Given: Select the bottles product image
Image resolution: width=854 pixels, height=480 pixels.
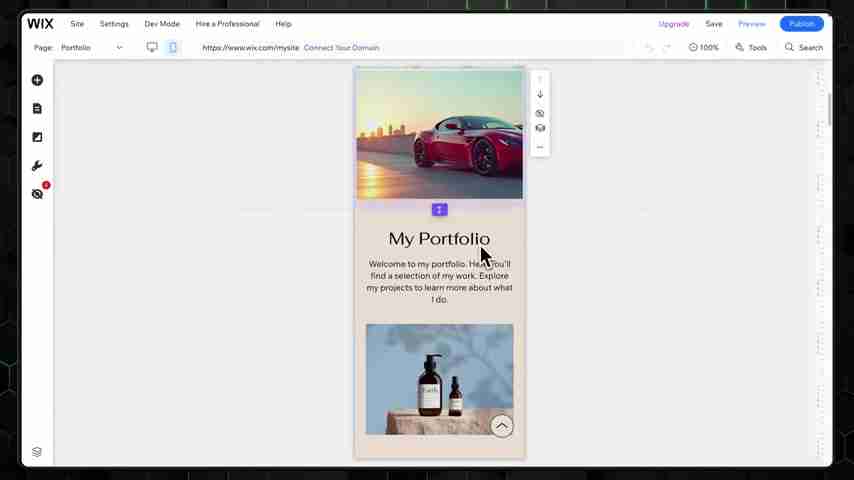Looking at the screenshot, I should point(440,379).
